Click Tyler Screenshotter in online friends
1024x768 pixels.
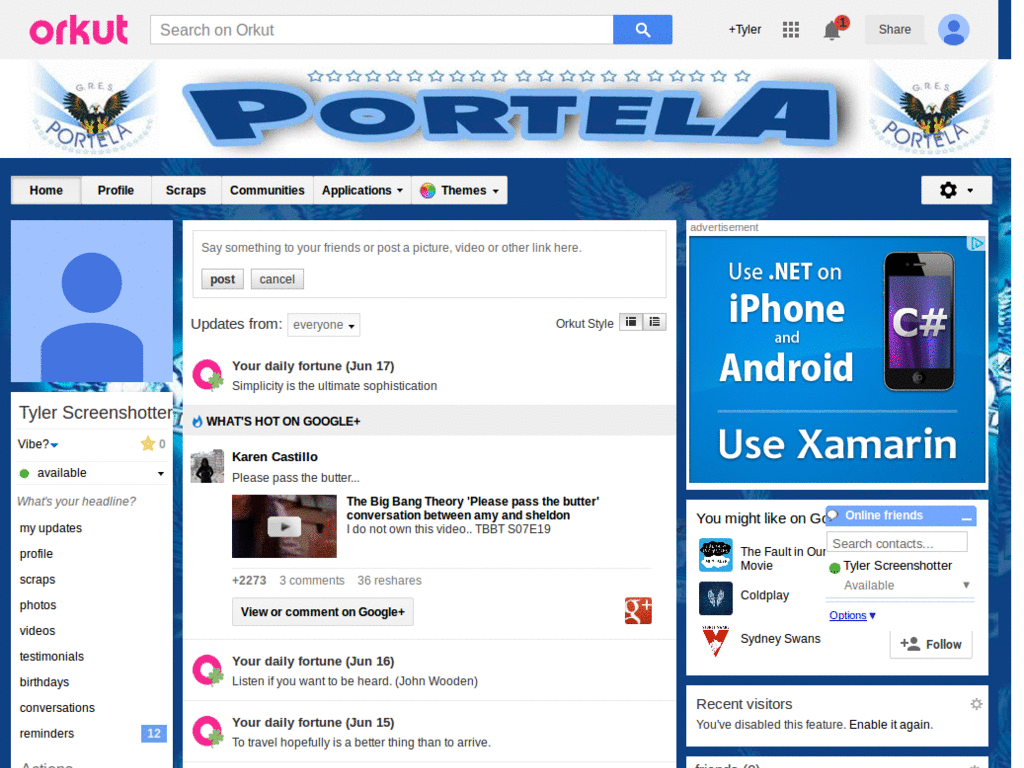897,566
